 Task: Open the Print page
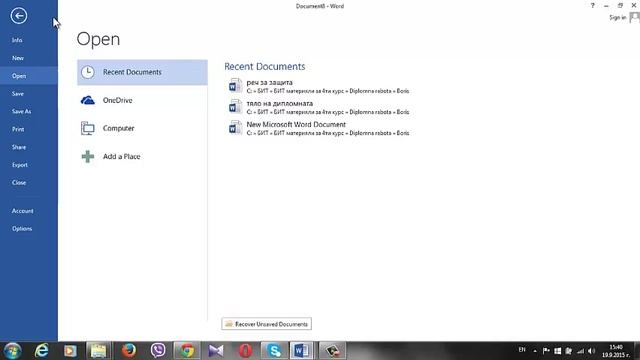coord(18,129)
